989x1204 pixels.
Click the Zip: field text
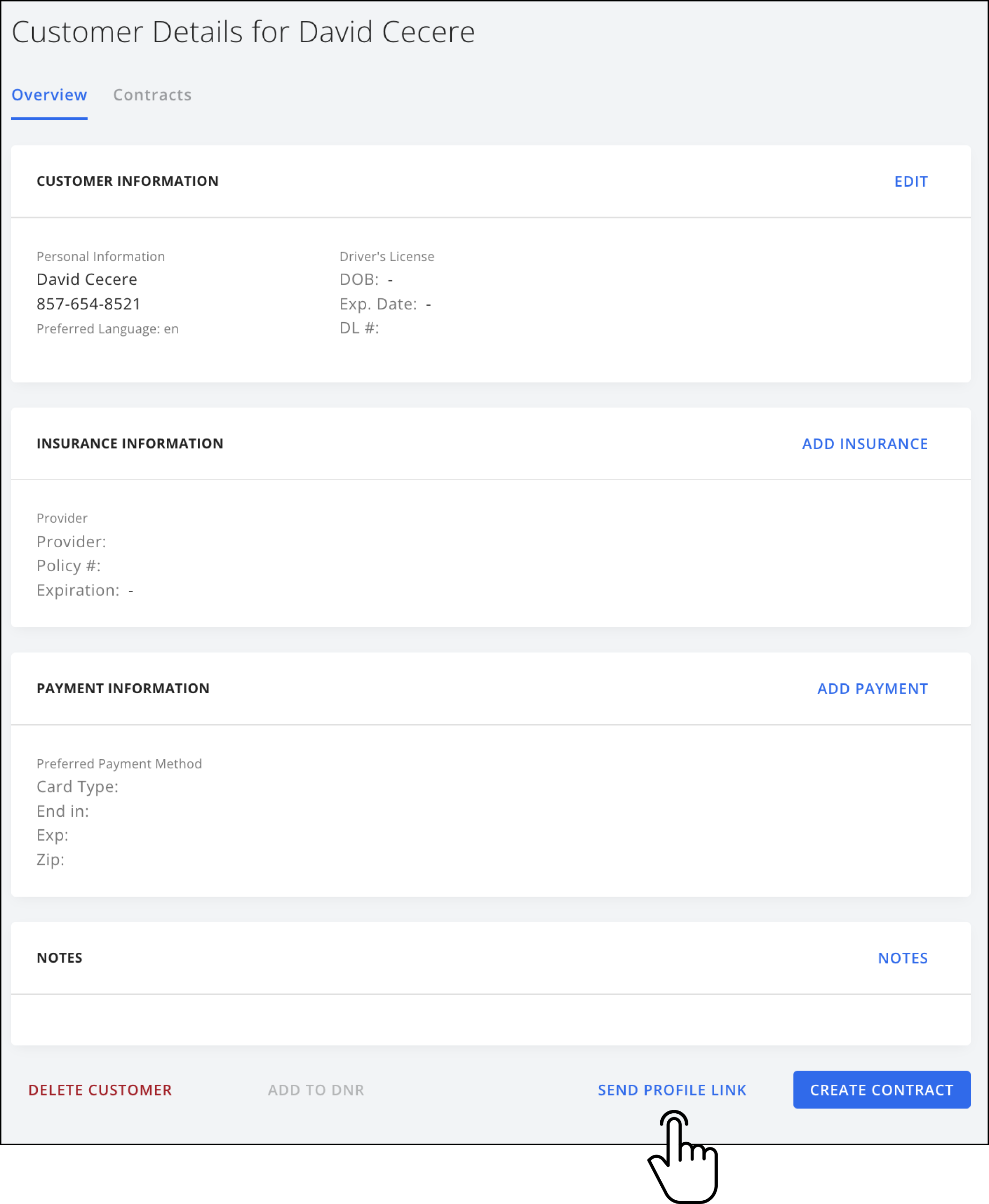pyautogui.click(x=50, y=859)
